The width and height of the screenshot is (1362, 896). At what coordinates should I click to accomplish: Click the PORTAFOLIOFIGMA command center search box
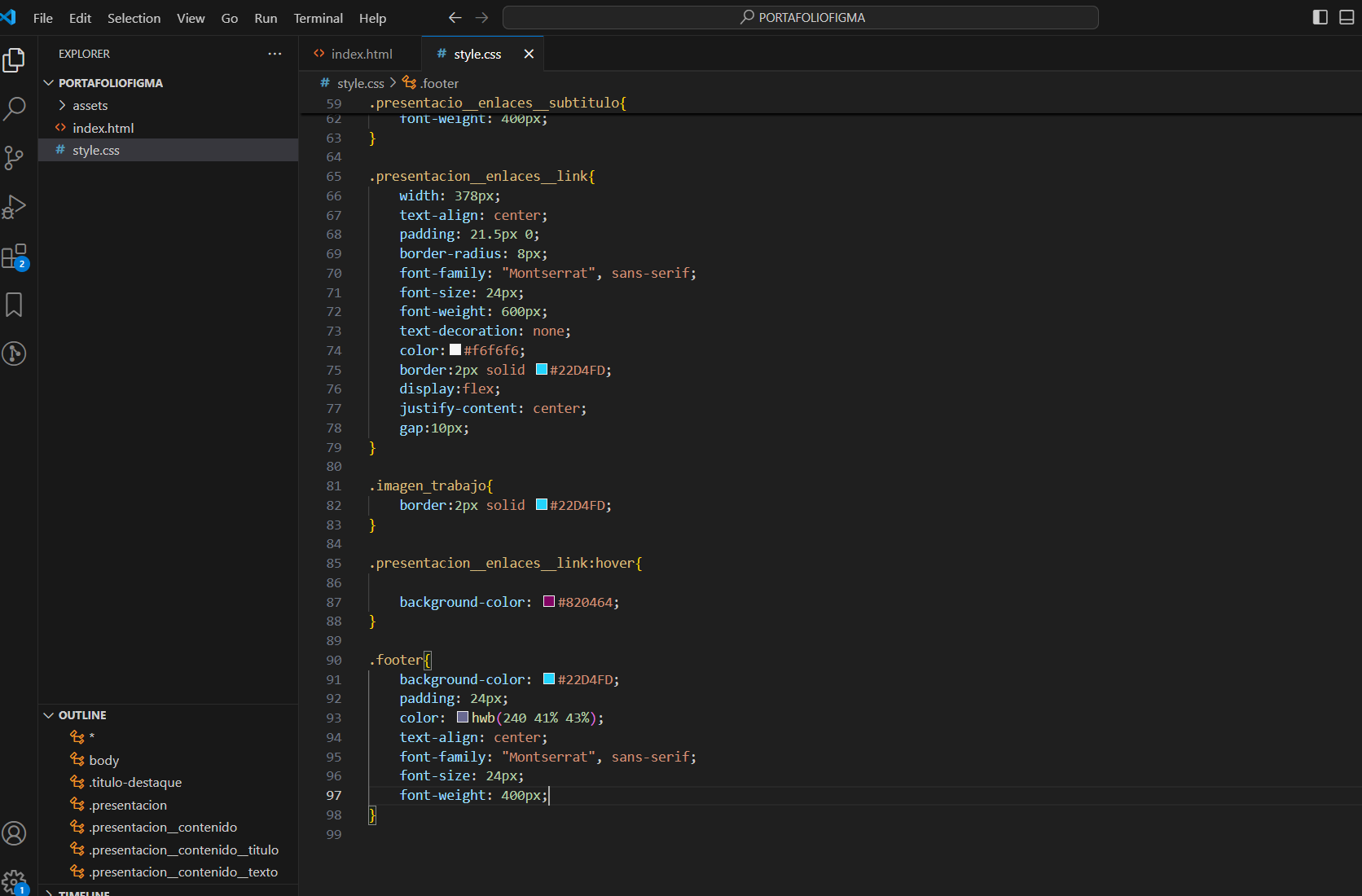801,17
